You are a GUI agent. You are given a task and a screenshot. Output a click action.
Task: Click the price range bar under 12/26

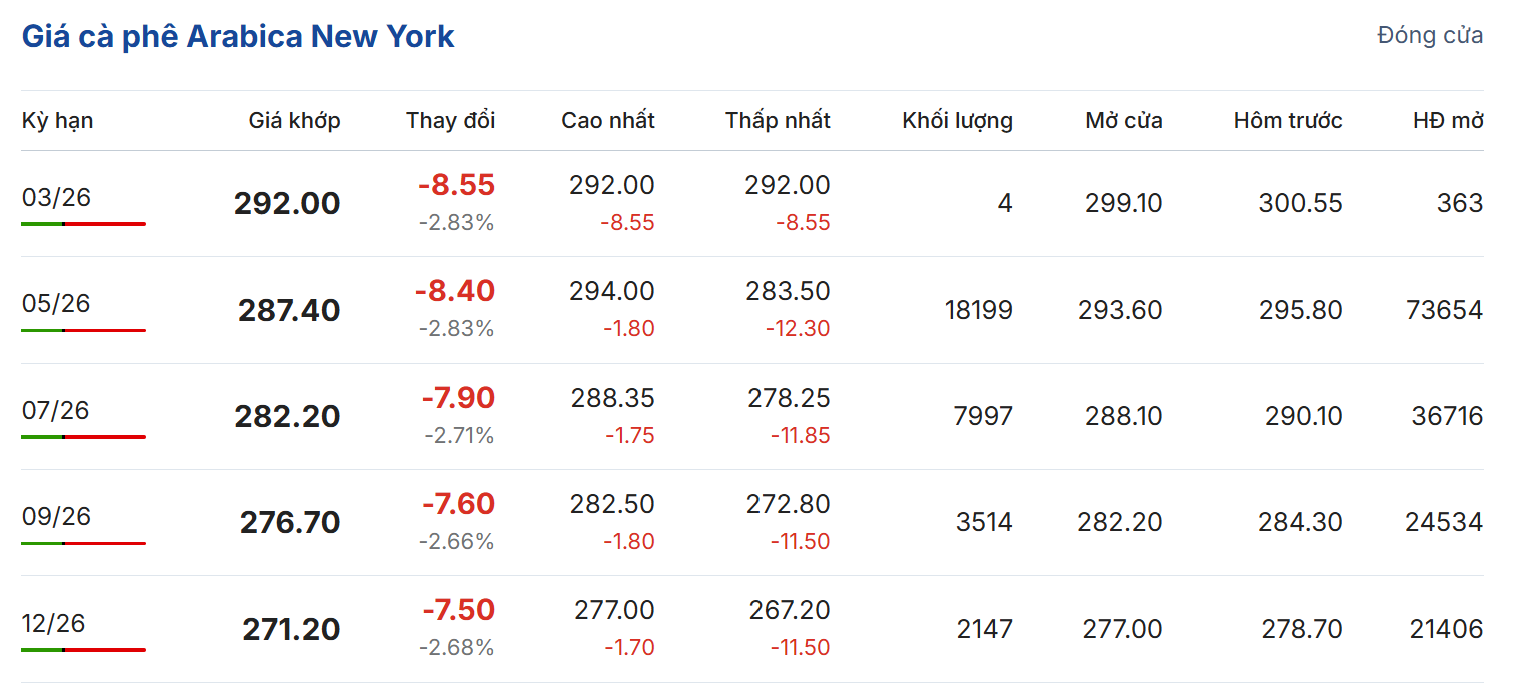(x=83, y=650)
